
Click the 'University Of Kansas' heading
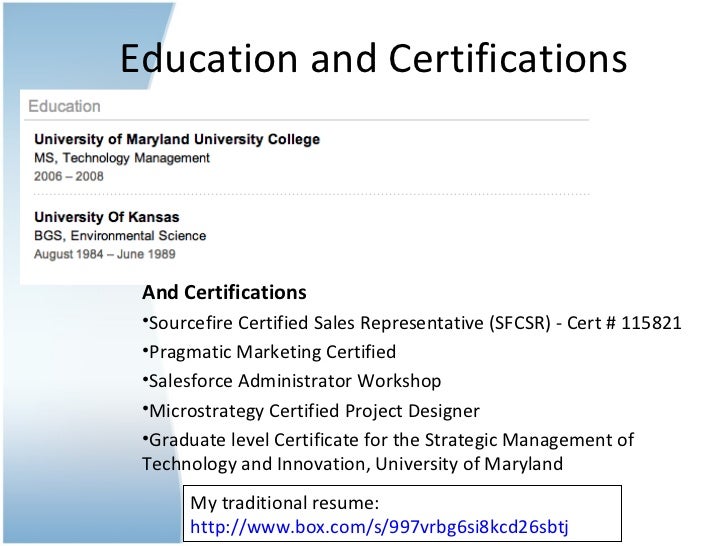(107, 217)
